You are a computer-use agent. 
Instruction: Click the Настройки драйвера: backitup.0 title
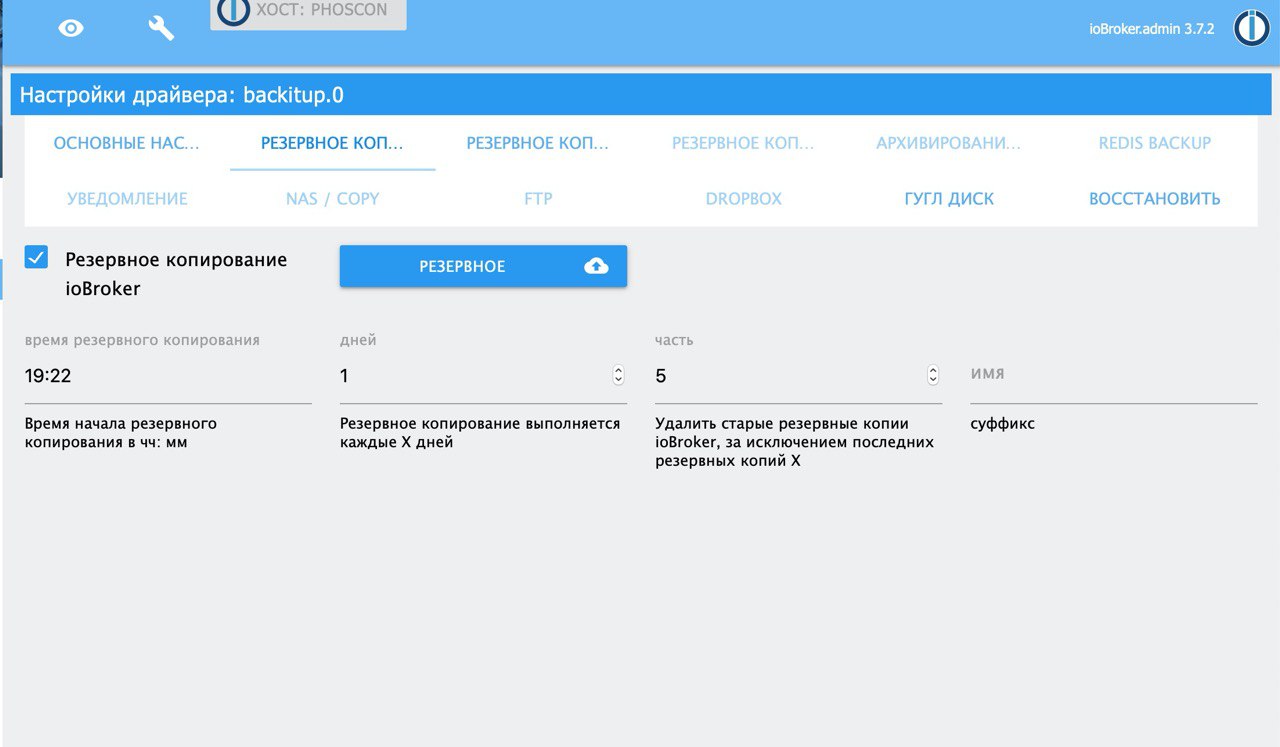click(x=182, y=96)
